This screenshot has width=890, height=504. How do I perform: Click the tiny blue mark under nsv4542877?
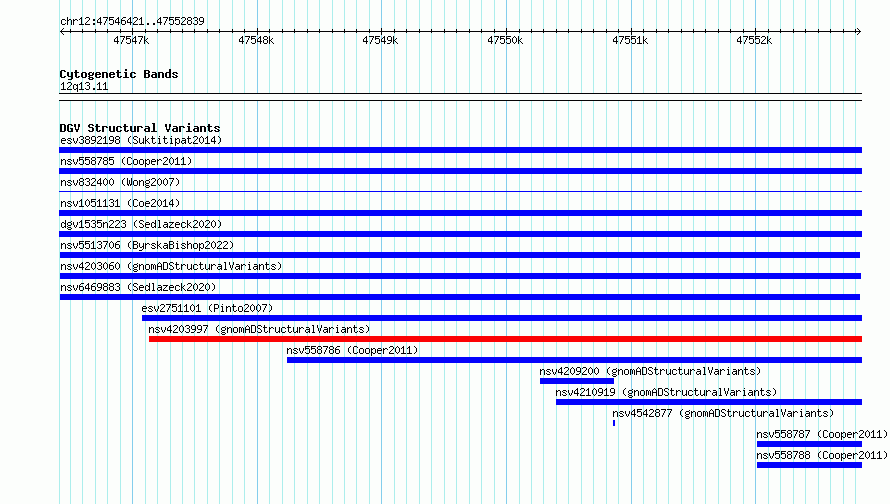tap(614, 423)
